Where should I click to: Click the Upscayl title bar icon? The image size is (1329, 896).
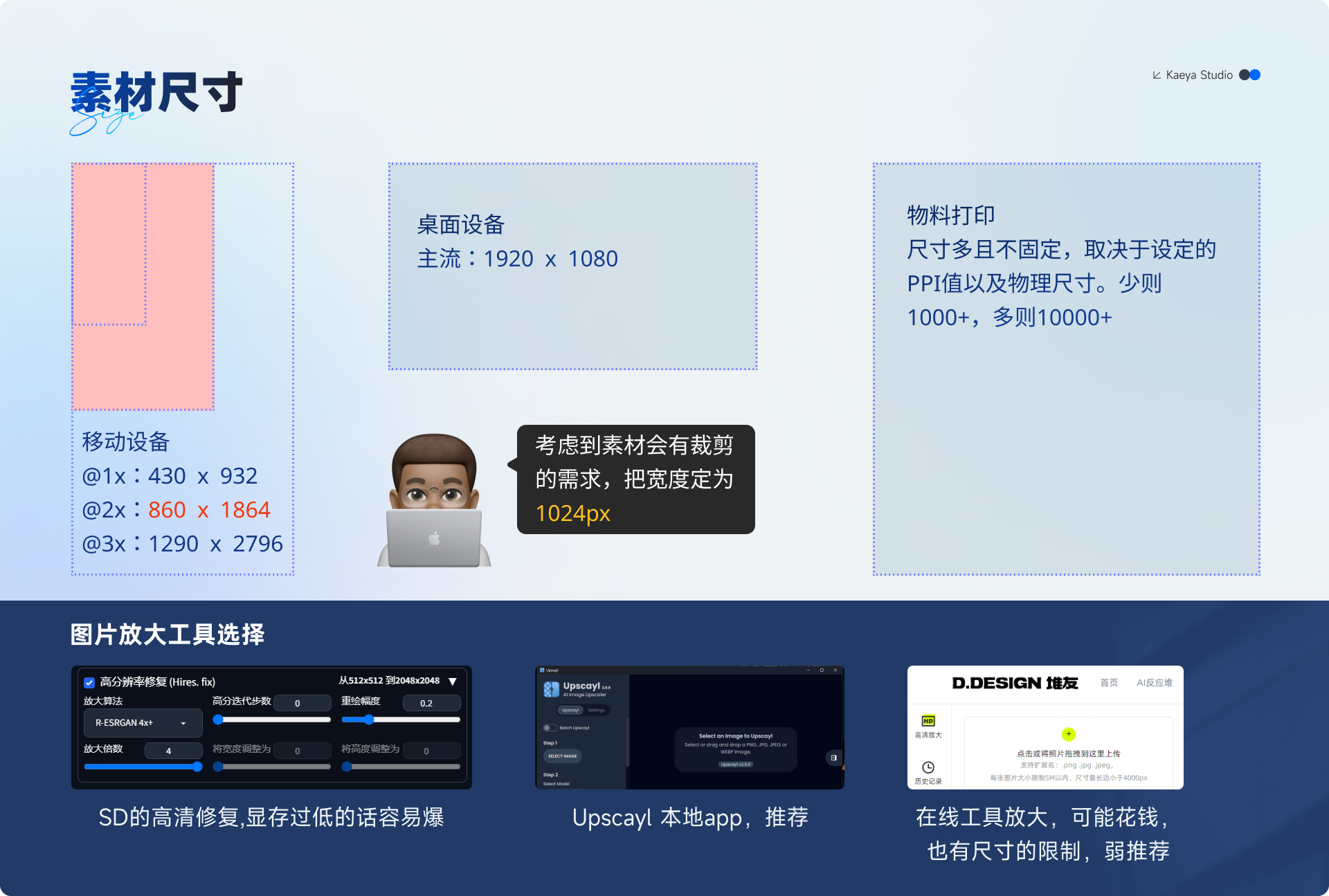click(541, 670)
